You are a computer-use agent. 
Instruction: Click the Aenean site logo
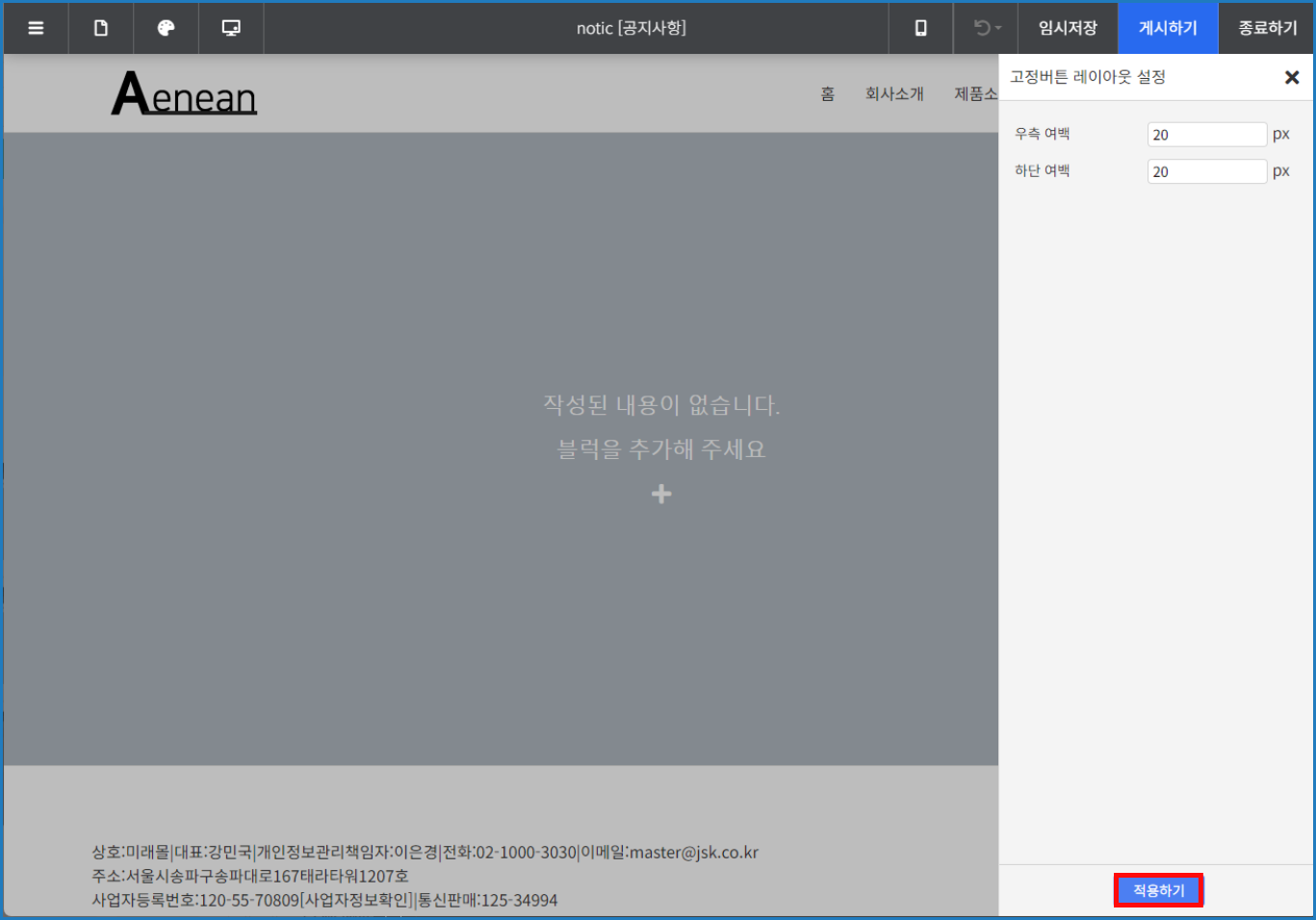[x=185, y=94]
